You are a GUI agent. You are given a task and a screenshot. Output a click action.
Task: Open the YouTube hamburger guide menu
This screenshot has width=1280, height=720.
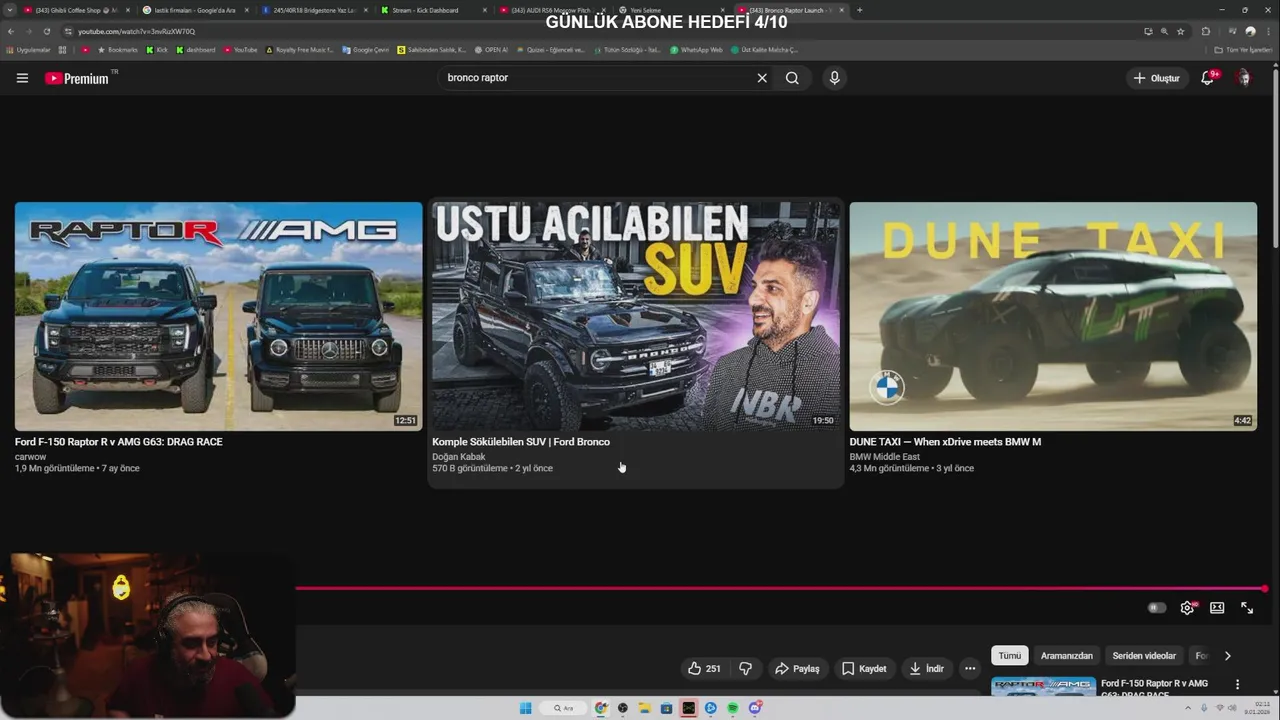click(22, 78)
